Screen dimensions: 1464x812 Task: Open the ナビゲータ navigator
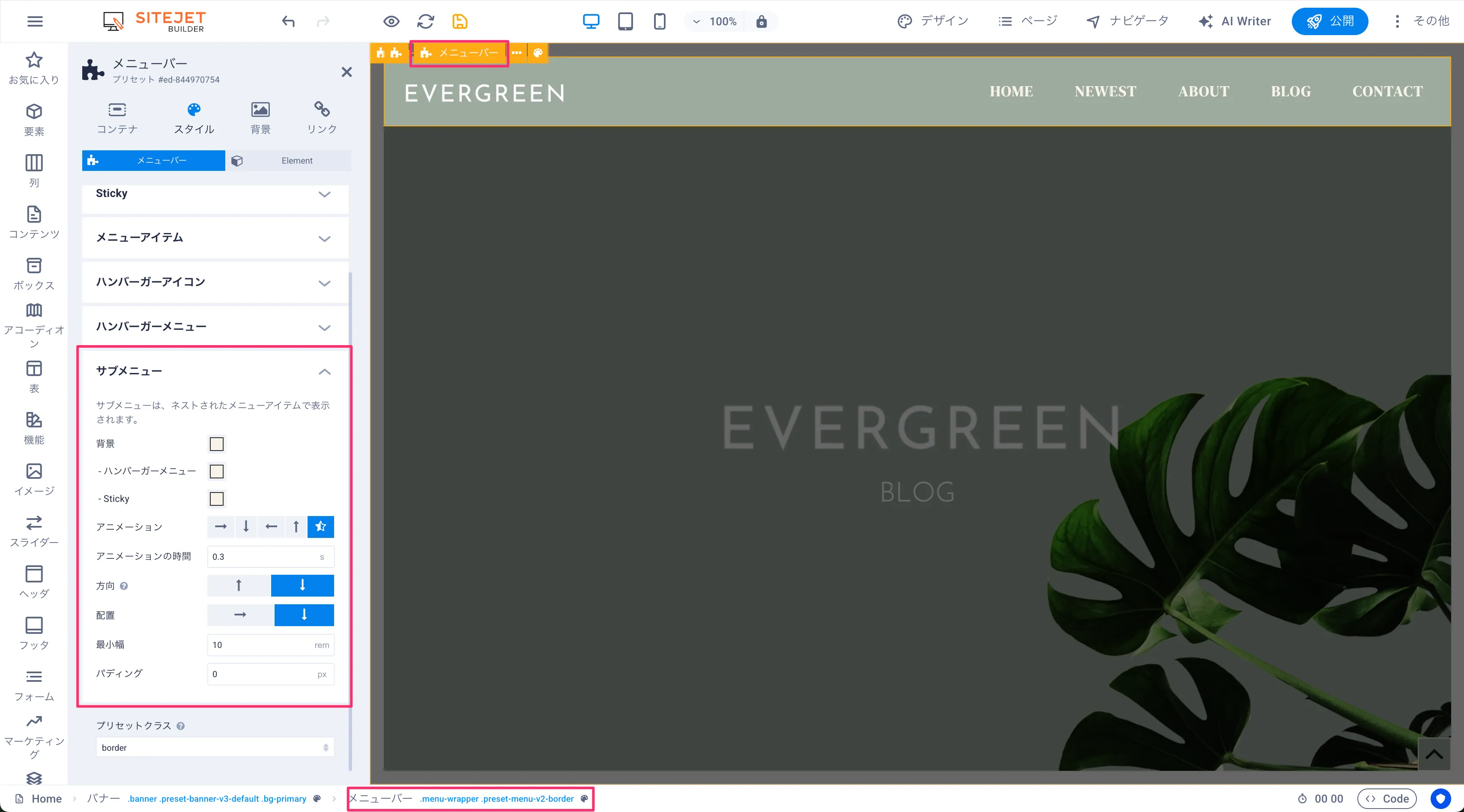coord(1127,21)
